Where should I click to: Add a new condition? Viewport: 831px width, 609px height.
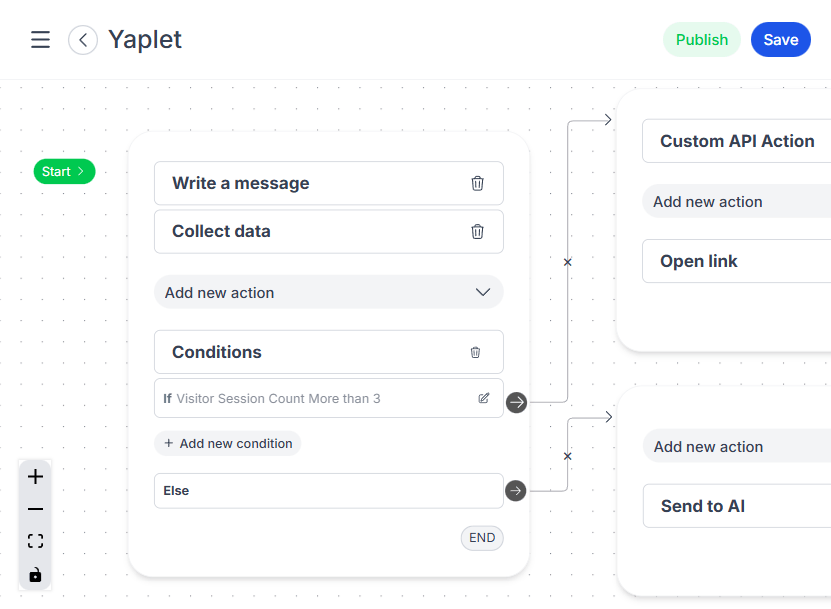(228, 443)
